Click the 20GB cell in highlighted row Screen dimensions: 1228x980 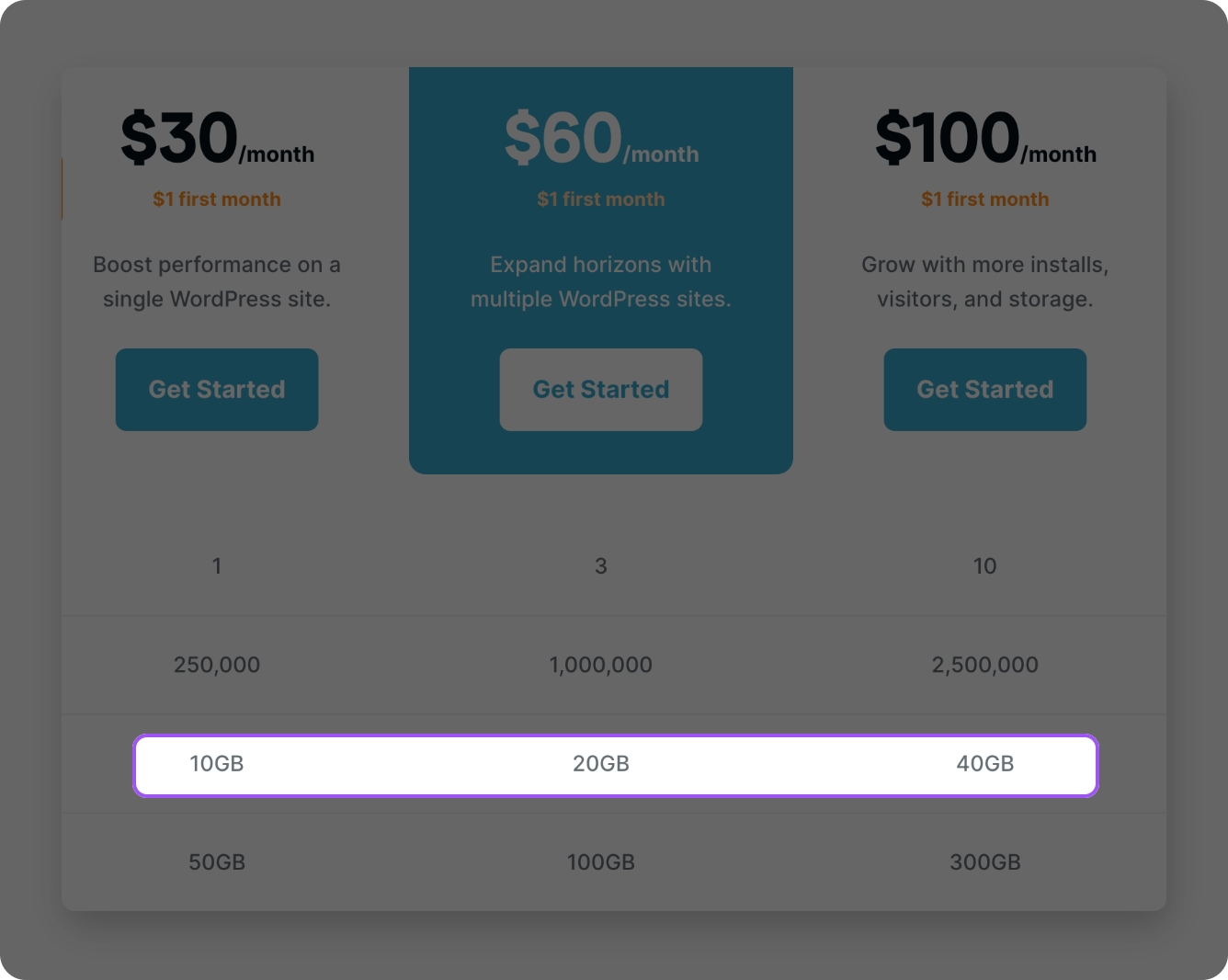coord(601,764)
